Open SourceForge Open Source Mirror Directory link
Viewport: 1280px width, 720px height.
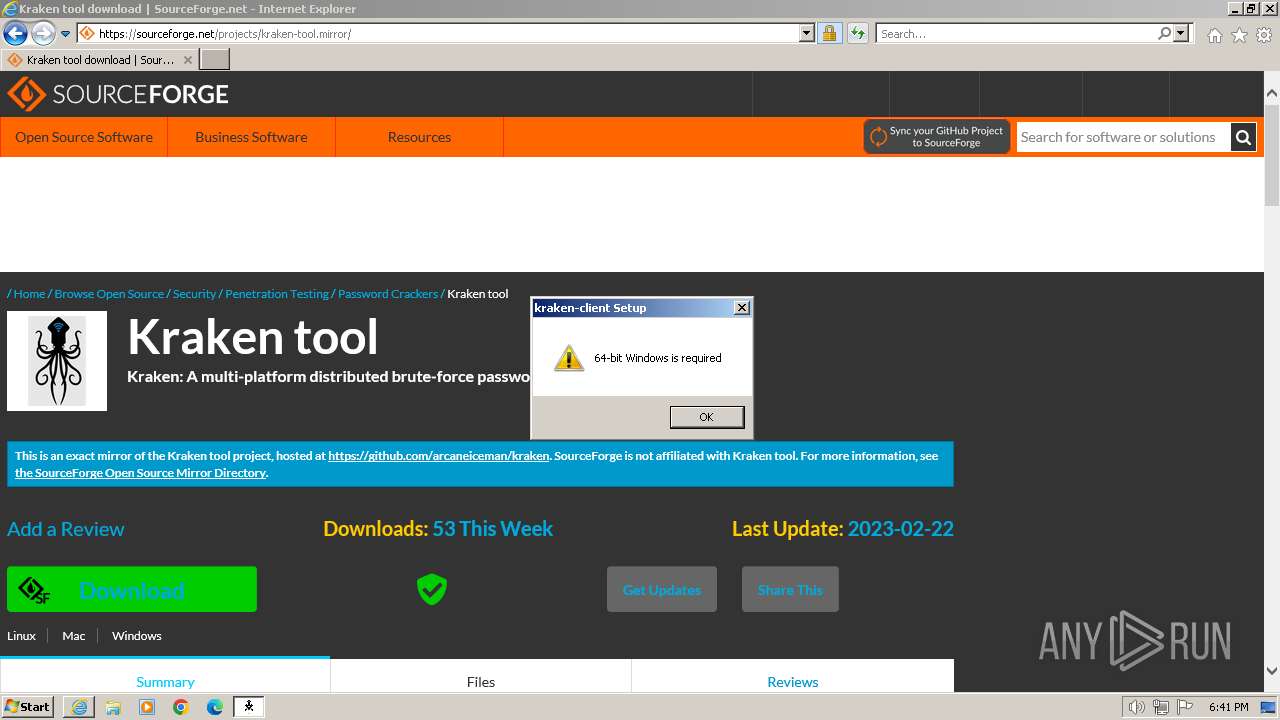(140, 473)
